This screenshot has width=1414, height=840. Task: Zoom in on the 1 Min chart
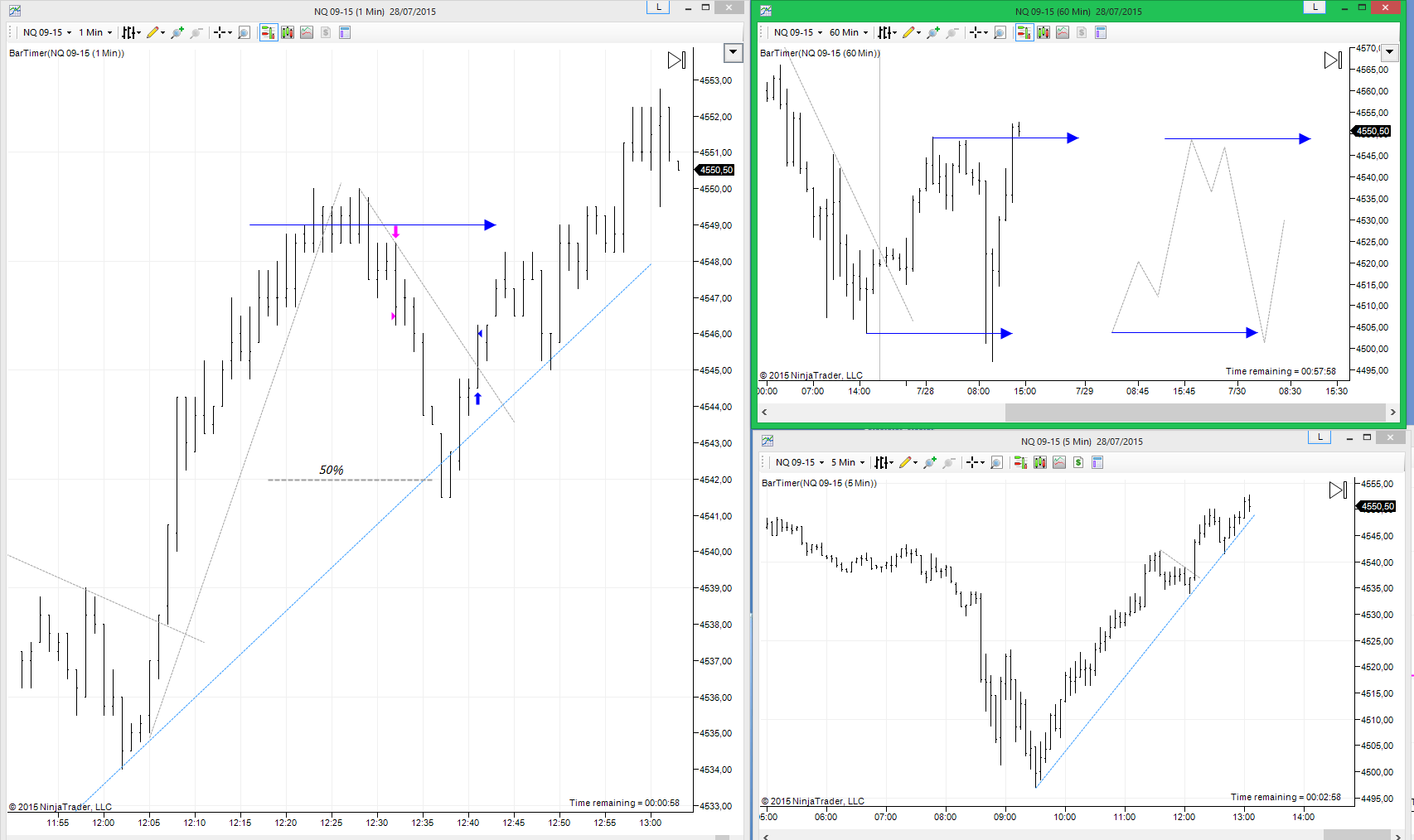177,32
